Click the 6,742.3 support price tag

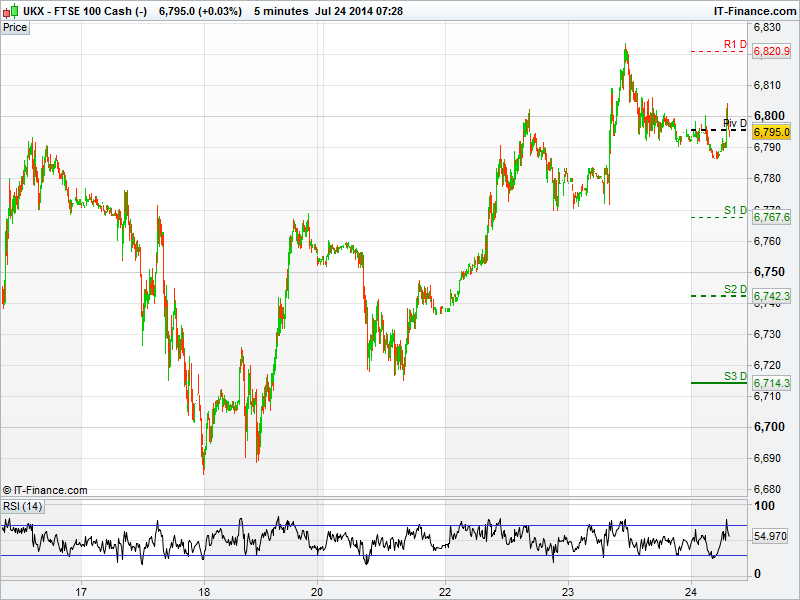(771, 296)
